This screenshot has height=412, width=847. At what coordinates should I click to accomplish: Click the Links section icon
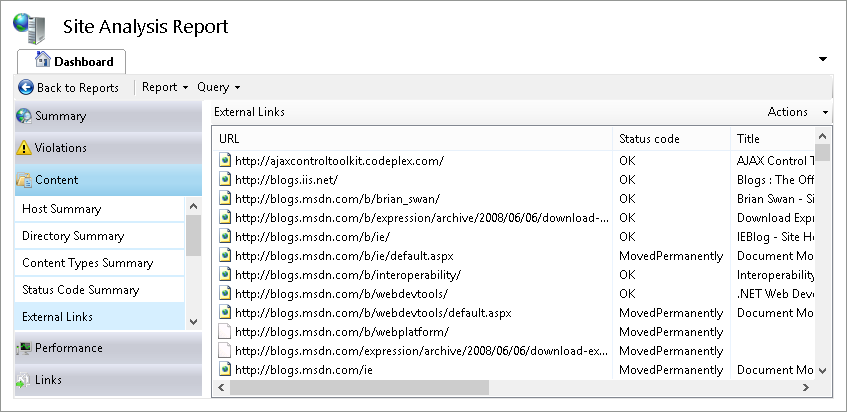click(24, 381)
